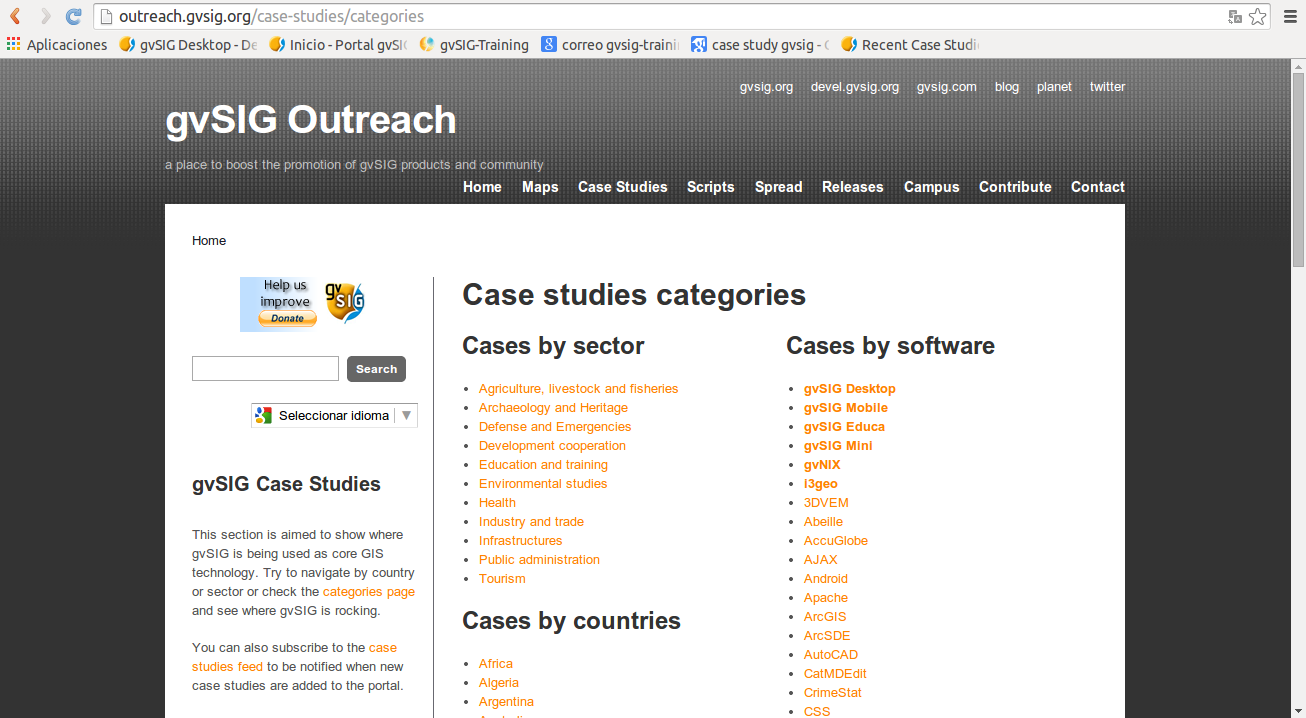Open the gvSIG Desktop software category link

click(849, 389)
